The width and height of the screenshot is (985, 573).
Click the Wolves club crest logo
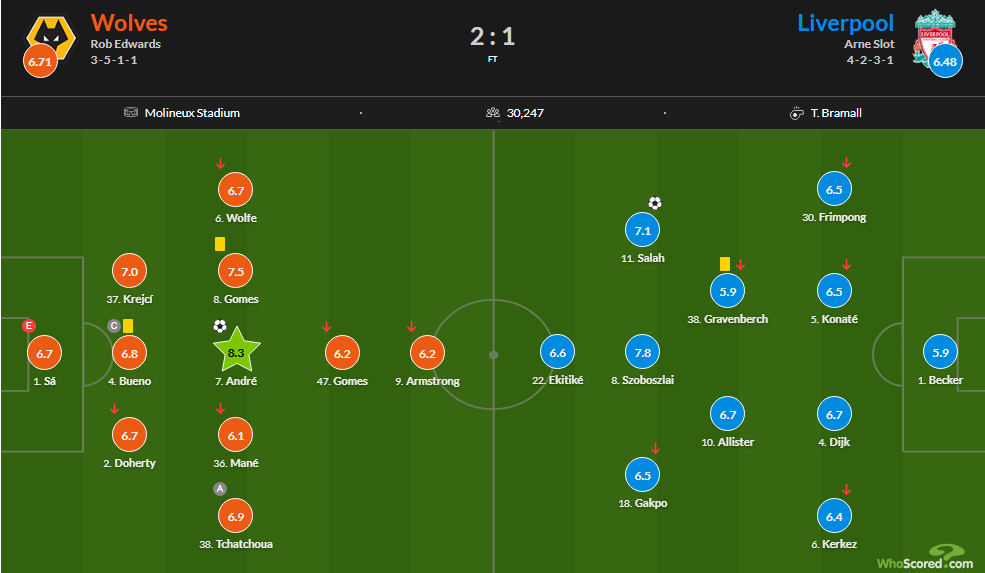click(52, 38)
